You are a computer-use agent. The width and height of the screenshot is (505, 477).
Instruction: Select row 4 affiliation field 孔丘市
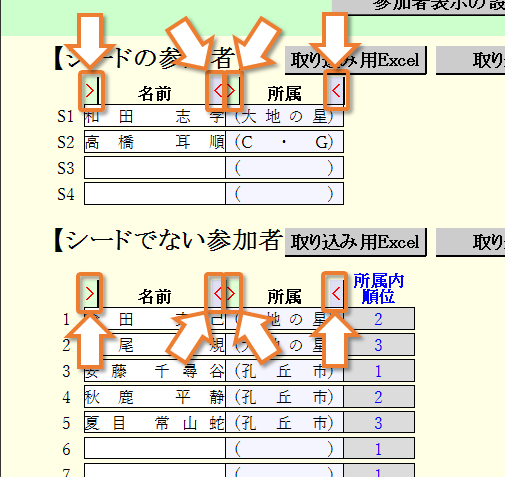coord(284,397)
